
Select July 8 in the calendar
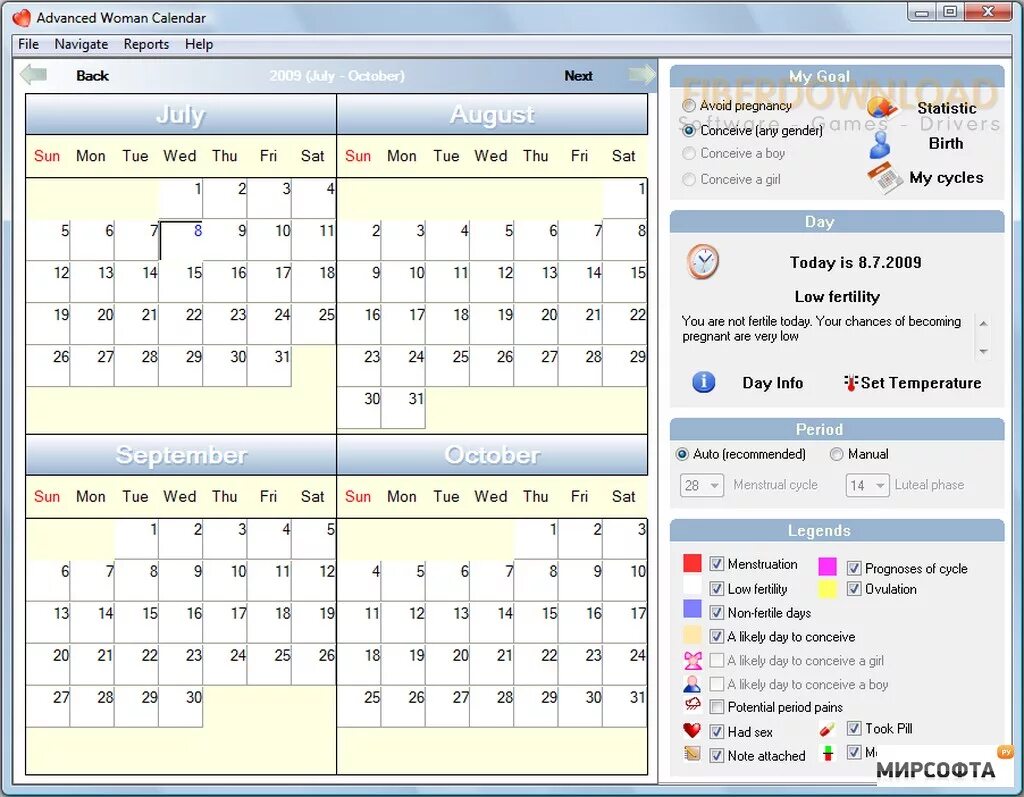[181, 240]
